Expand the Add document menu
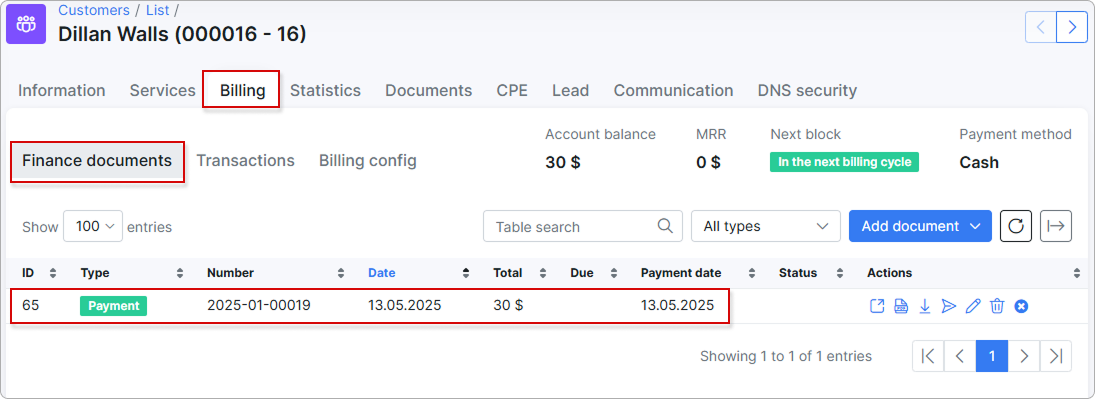1095x399 pixels. (920, 226)
